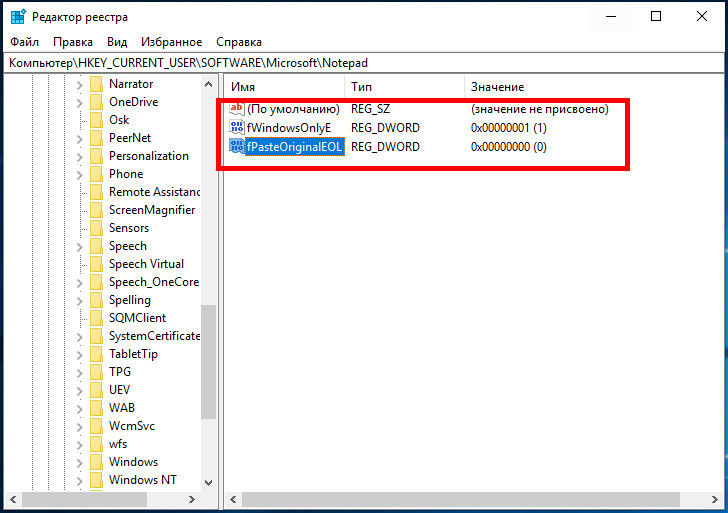Viewport: 728px width, 513px height.
Task: Select the PeerNet folder icon
Action: coord(96,138)
